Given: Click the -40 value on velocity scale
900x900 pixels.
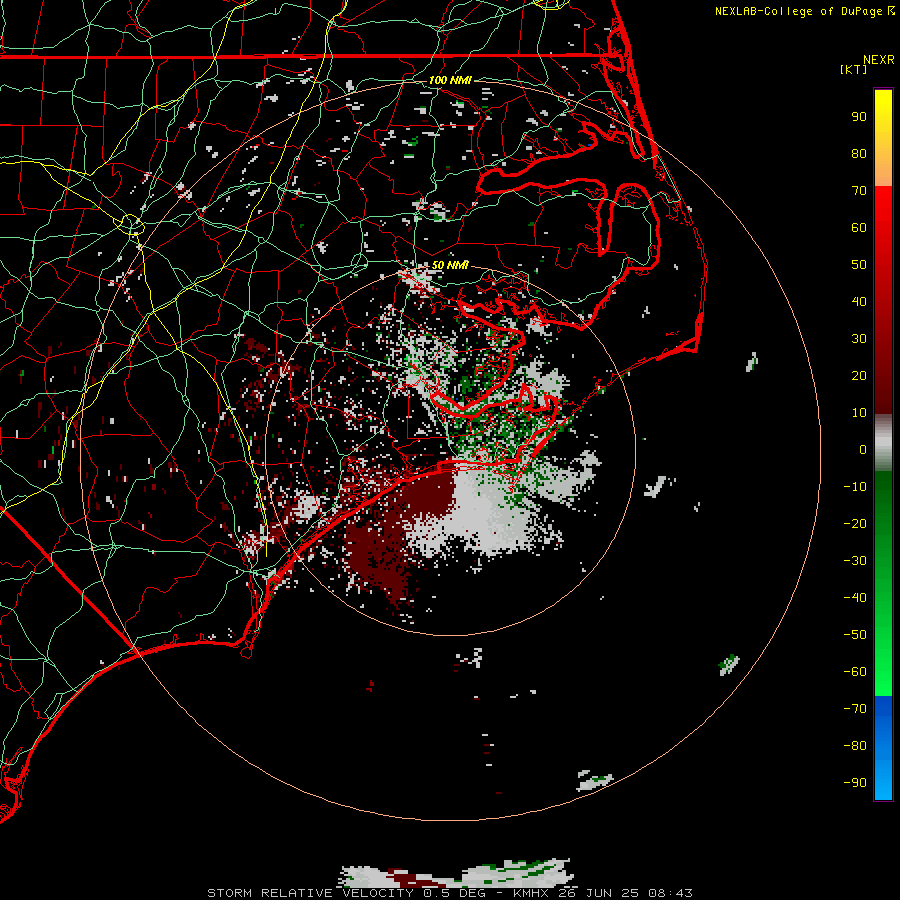Looking at the screenshot, I should (855, 598).
